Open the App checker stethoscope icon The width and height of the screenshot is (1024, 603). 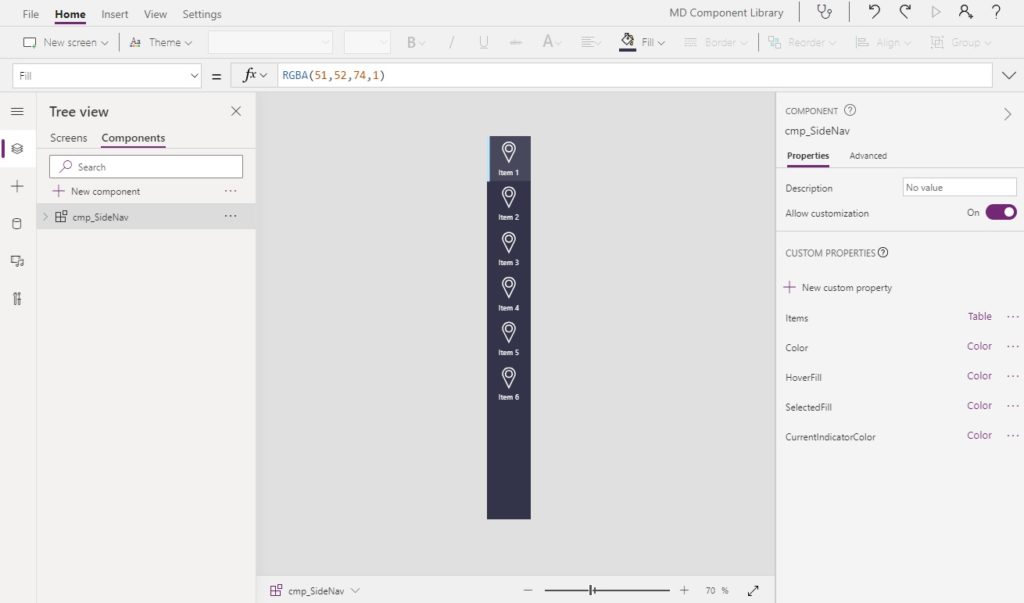[824, 12]
